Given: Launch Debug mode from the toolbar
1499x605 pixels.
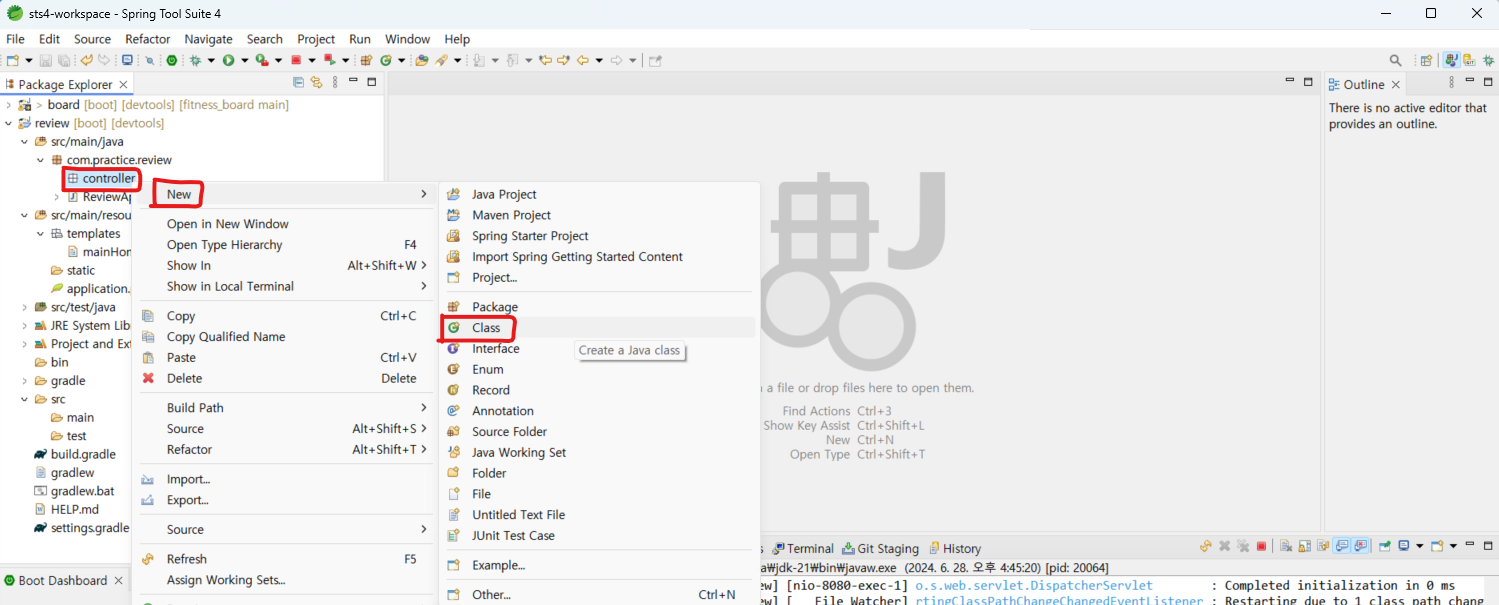Looking at the screenshot, I should tap(196, 59).
